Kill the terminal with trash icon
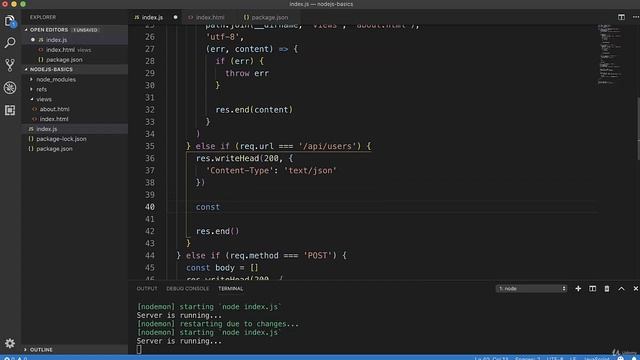This screenshot has width=640, height=360. pyautogui.click(x=607, y=289)
